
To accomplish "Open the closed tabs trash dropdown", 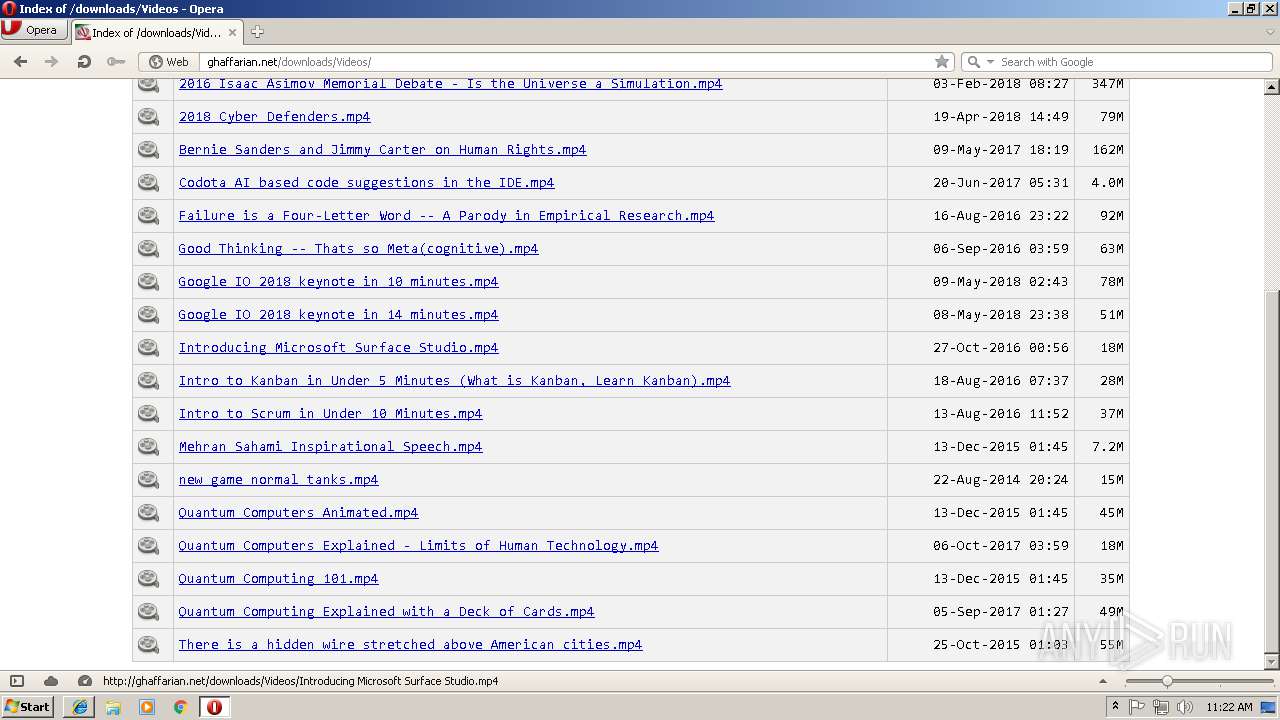I will point(1270,32).
